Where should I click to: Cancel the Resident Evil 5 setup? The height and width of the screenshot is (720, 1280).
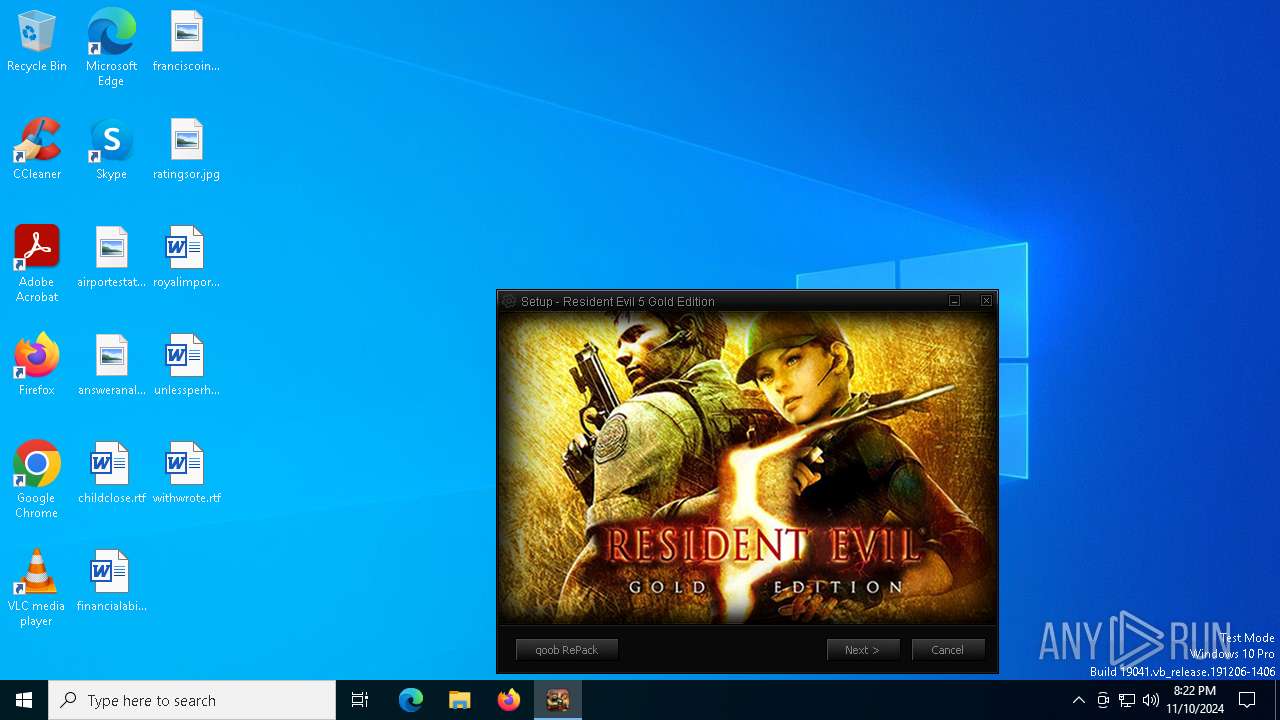948,650
